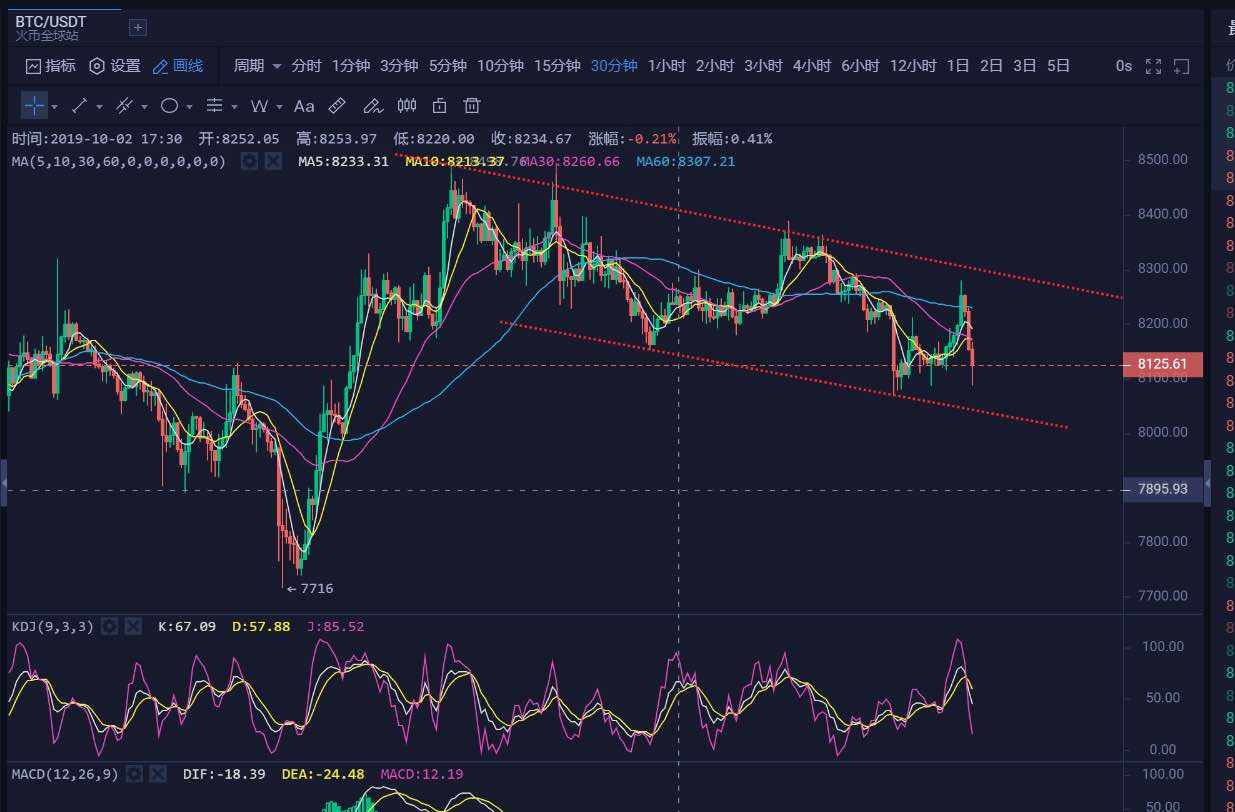Collapse the left side panel handle
The width and height of the screenshot is (1235, 812).
coord(4,483)
